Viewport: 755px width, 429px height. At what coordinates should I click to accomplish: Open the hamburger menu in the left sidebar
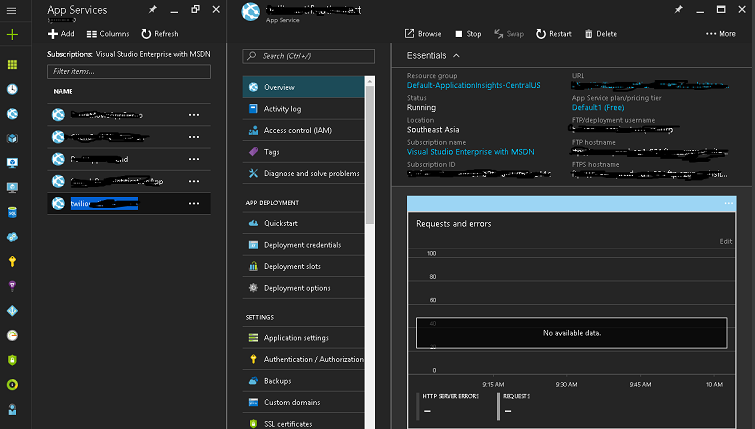click(x=12, y=9)
